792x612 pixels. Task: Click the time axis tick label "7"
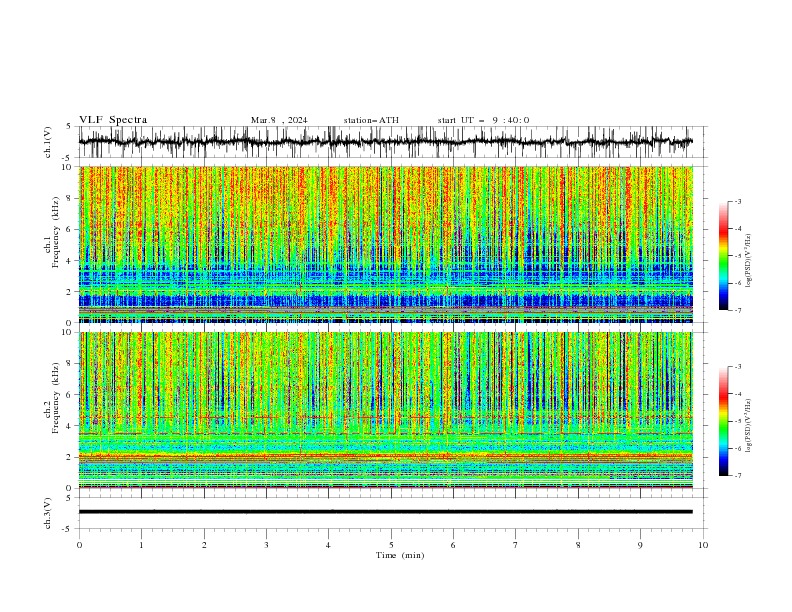click(516, 545)
